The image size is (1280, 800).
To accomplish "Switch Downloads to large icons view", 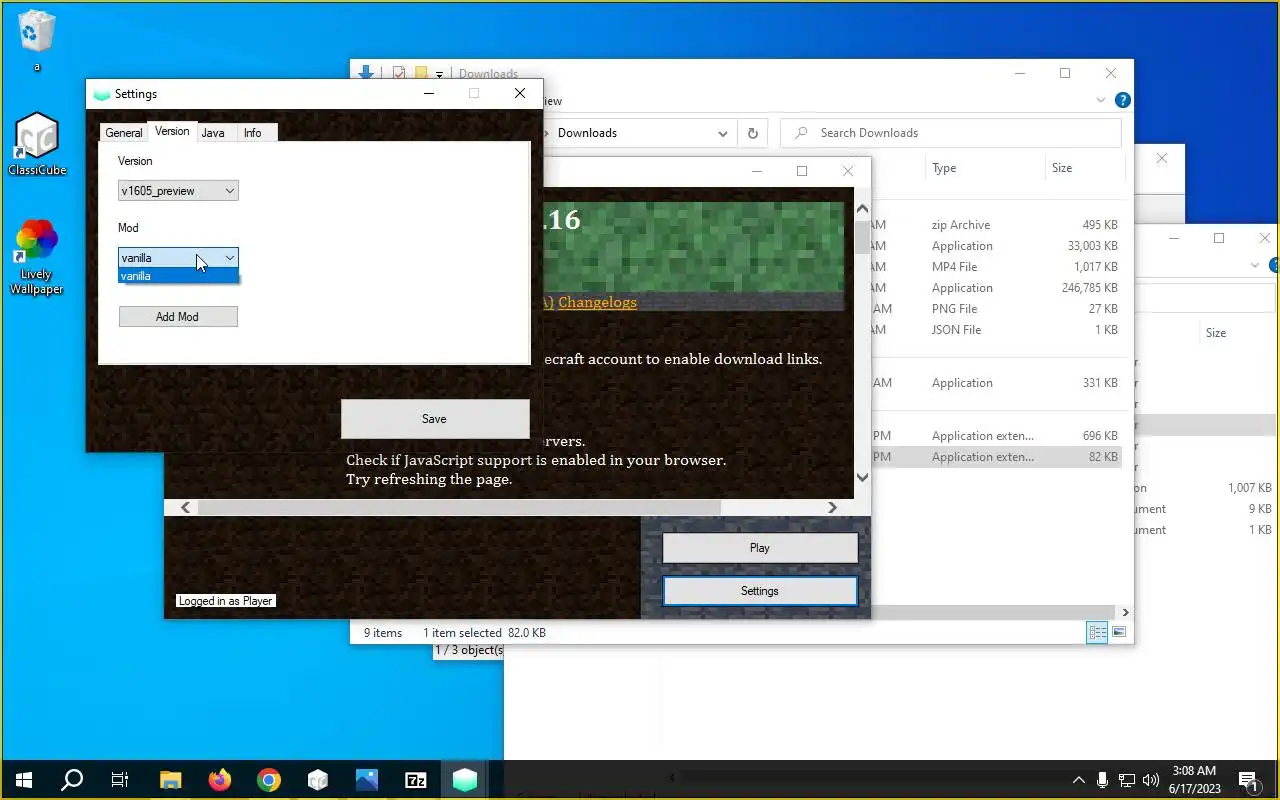I will (x=1119, y=632).
